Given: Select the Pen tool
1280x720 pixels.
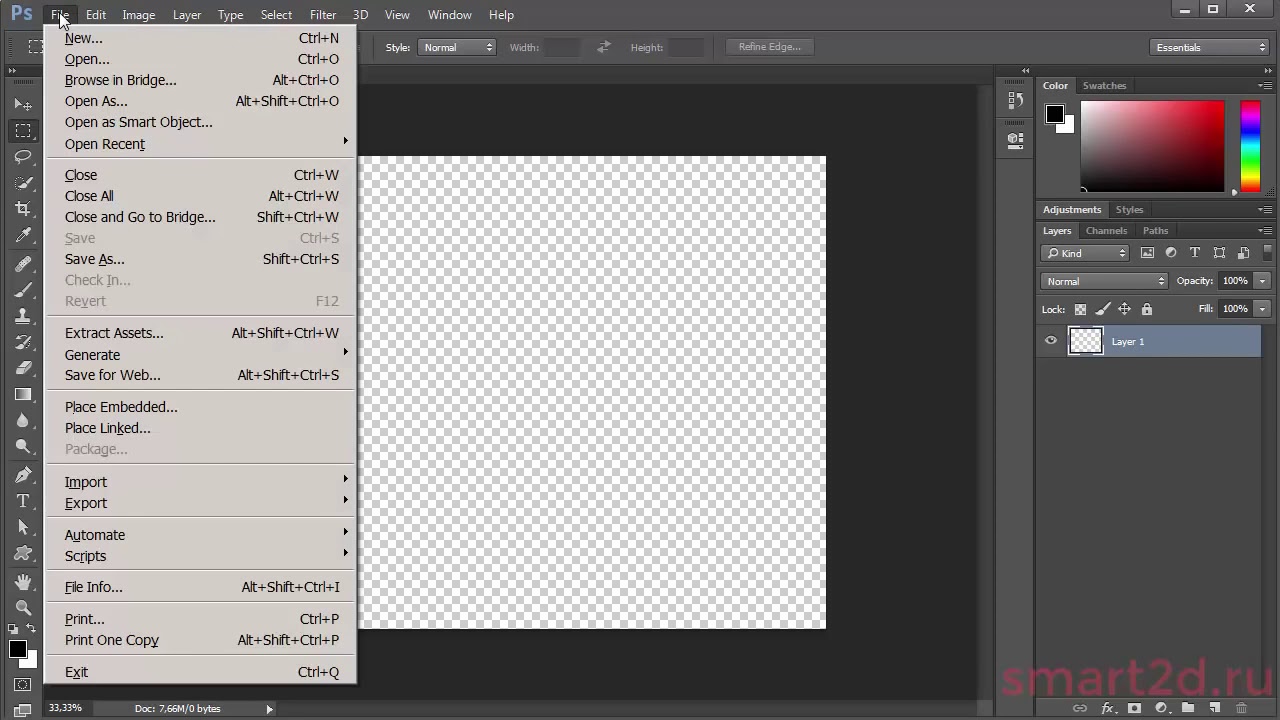Looking at the screenshot, I should 23,475.
